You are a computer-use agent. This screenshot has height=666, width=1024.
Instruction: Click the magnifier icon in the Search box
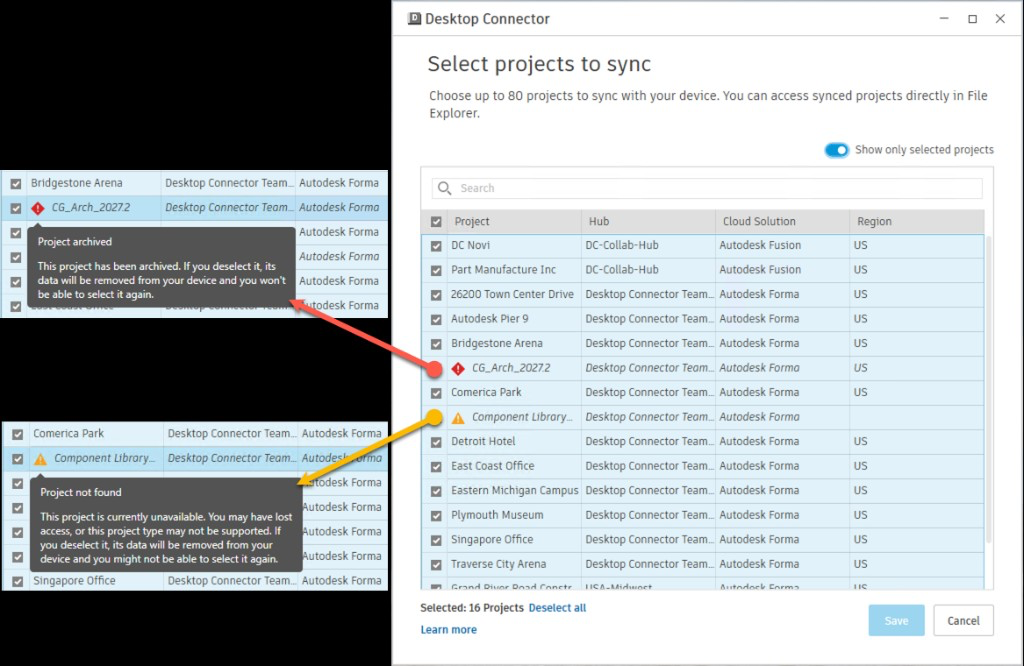(445, 188)
